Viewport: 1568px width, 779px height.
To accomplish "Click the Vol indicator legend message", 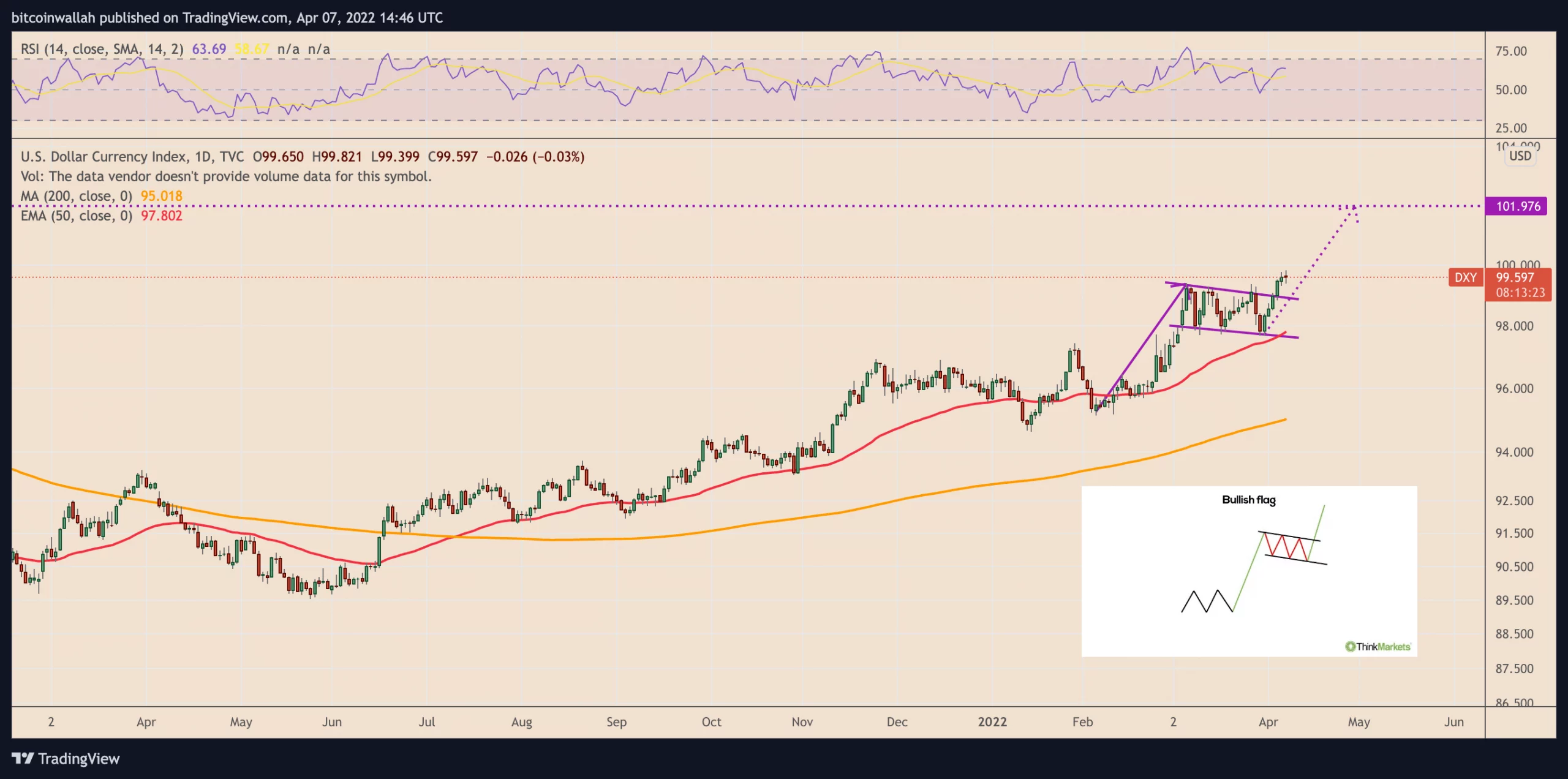I will pos(225,176).
